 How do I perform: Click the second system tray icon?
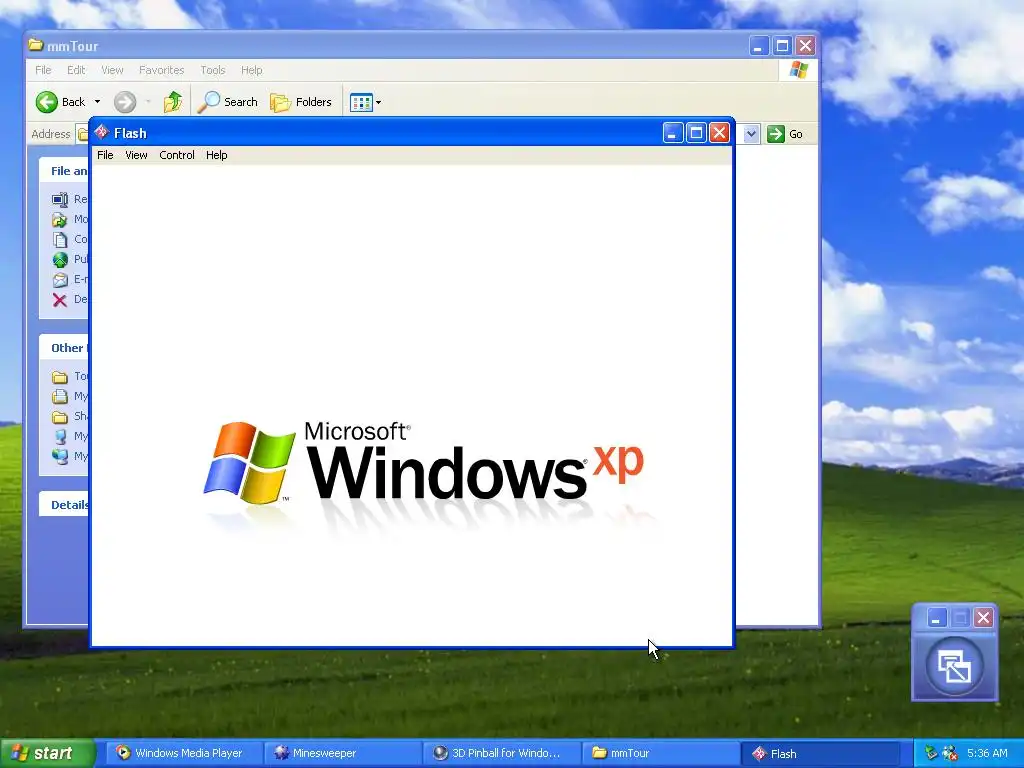click(950, 753)
